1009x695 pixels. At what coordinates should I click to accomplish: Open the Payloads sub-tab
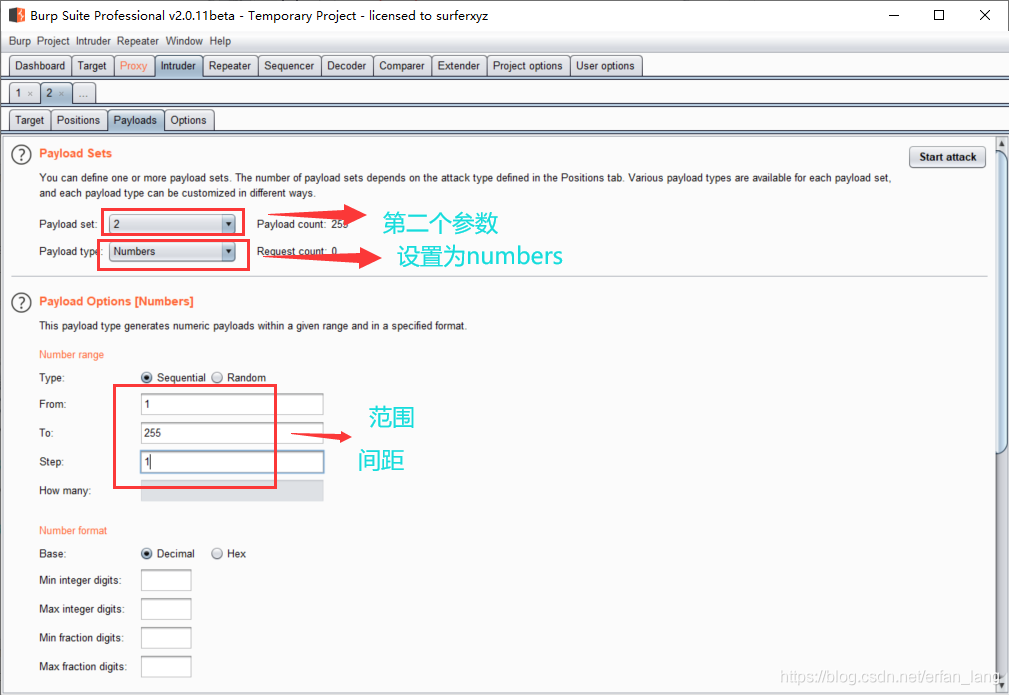(x=135, y=120)
